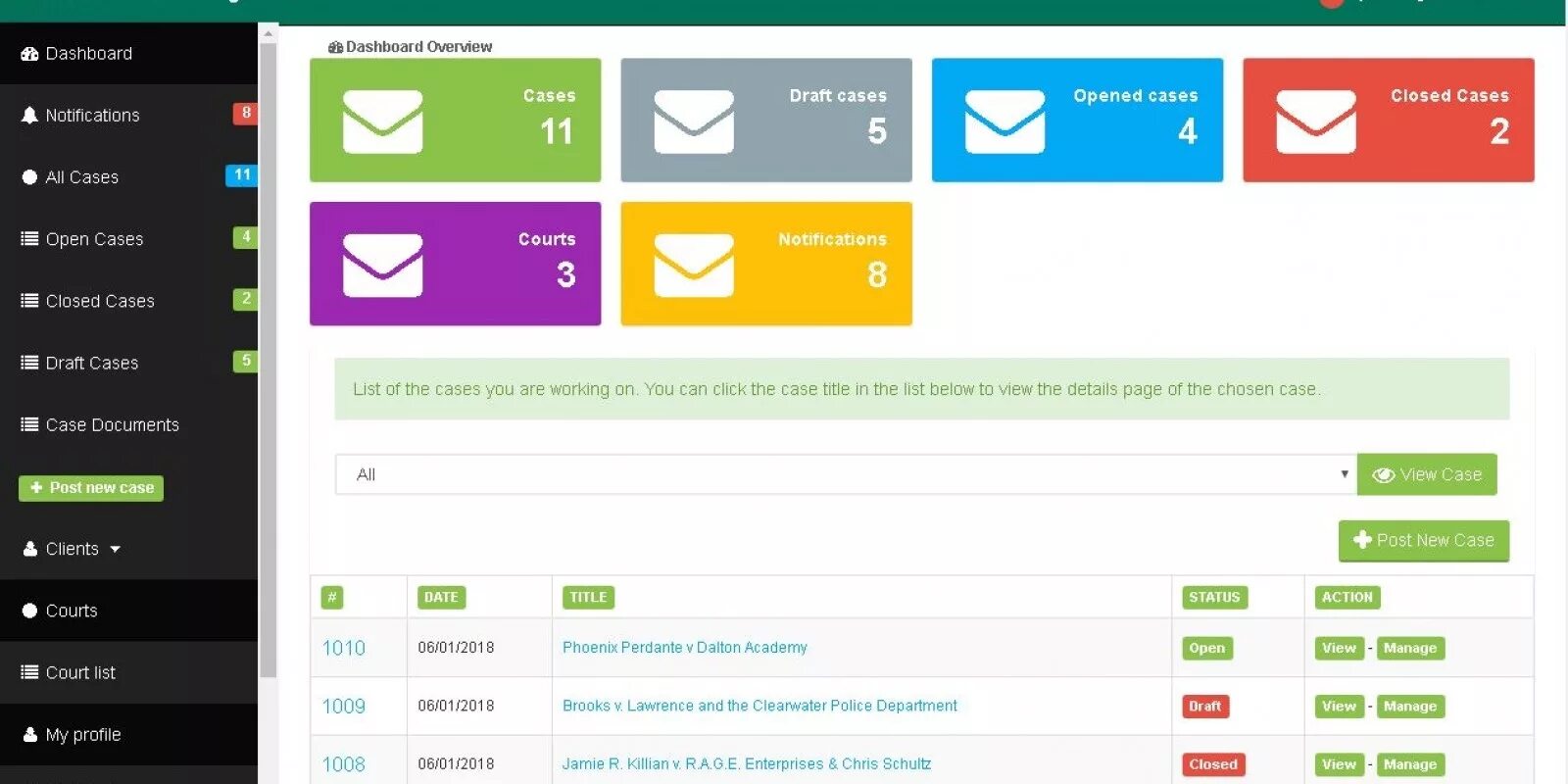The height and width of the screenshot is (784, 1568).
Task: Open Notifications in the sidebar menu
Action: pos(128,116)
